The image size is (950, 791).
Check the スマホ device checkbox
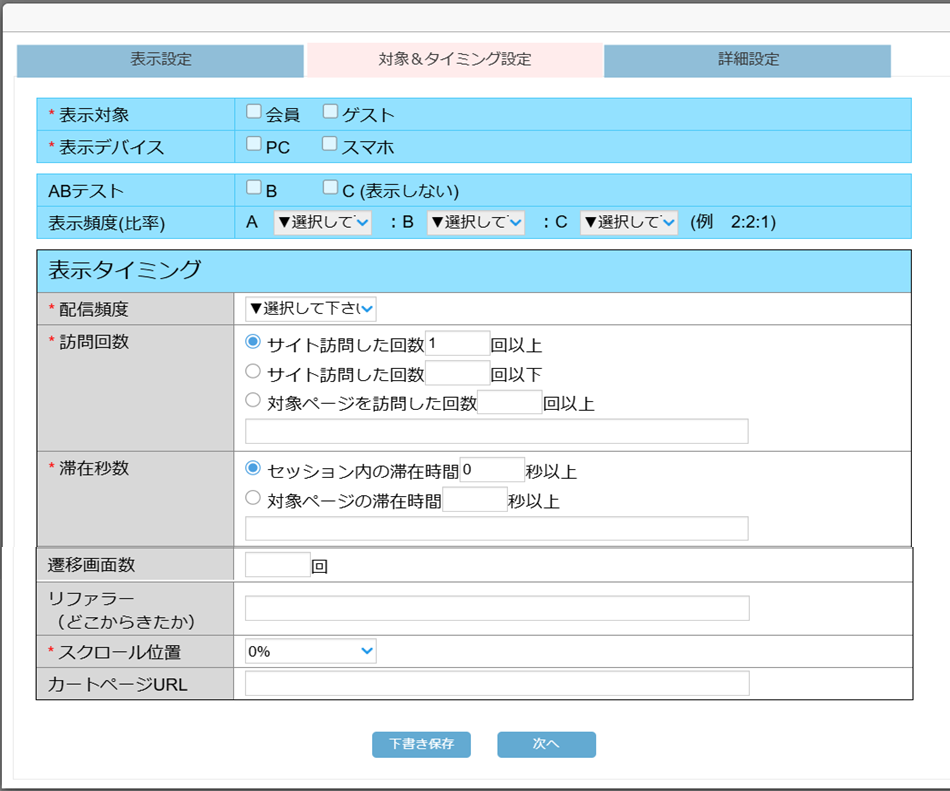coord(330,145)
